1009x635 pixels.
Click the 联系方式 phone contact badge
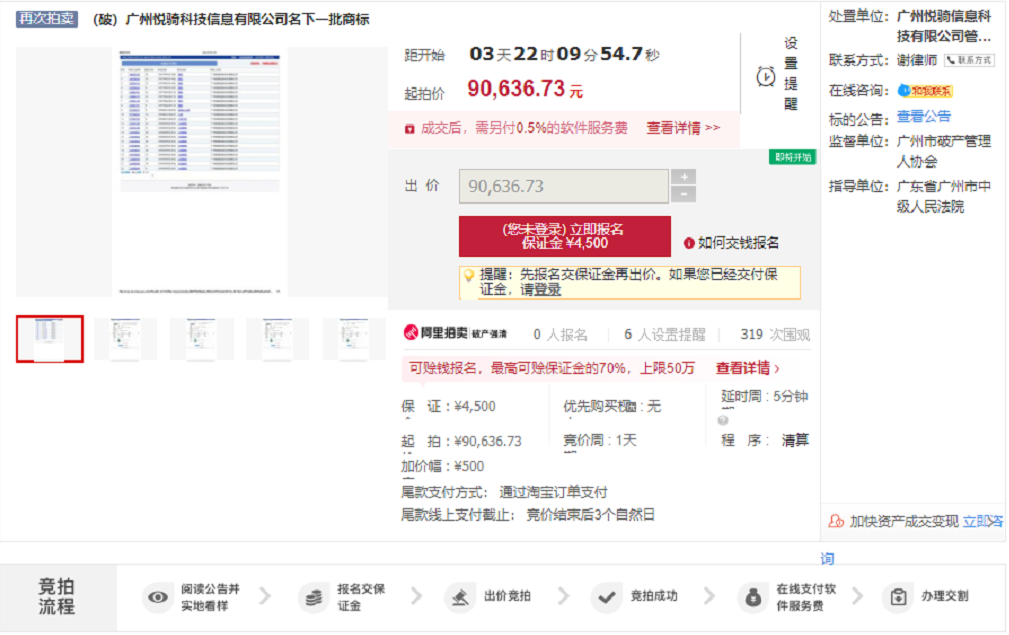point(969,60)
